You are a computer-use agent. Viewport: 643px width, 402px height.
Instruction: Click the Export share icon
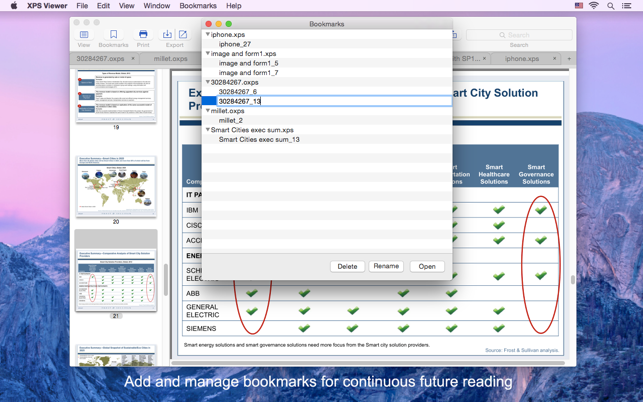(183, 34)
